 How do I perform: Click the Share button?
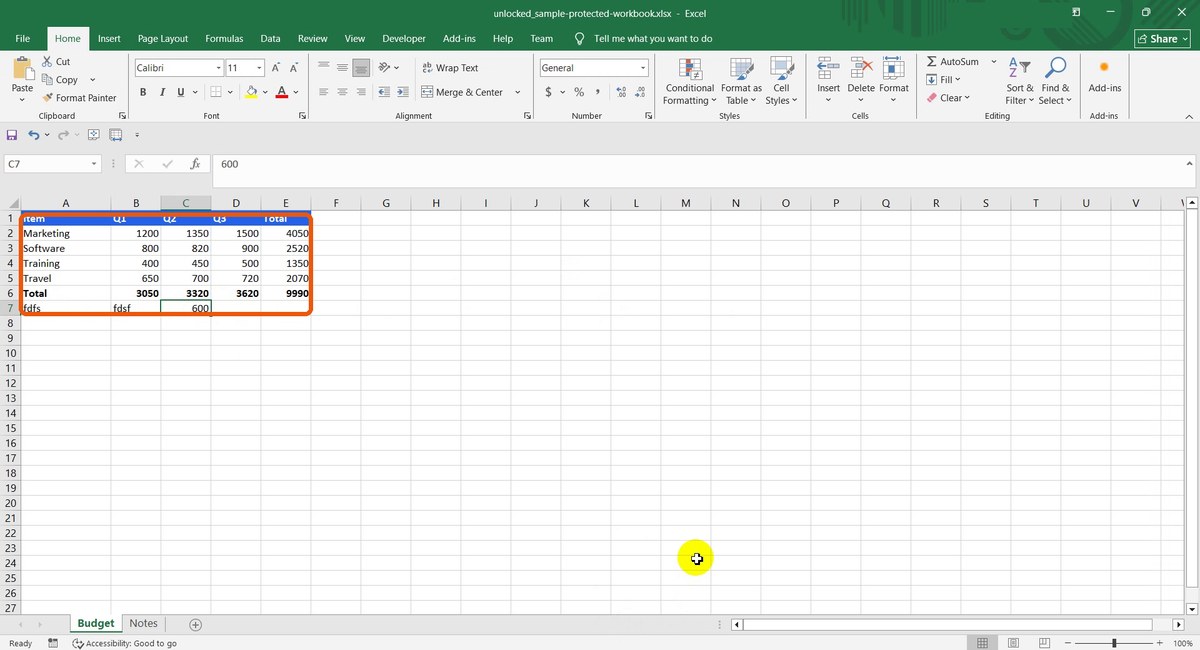(x=1160, y=39)
